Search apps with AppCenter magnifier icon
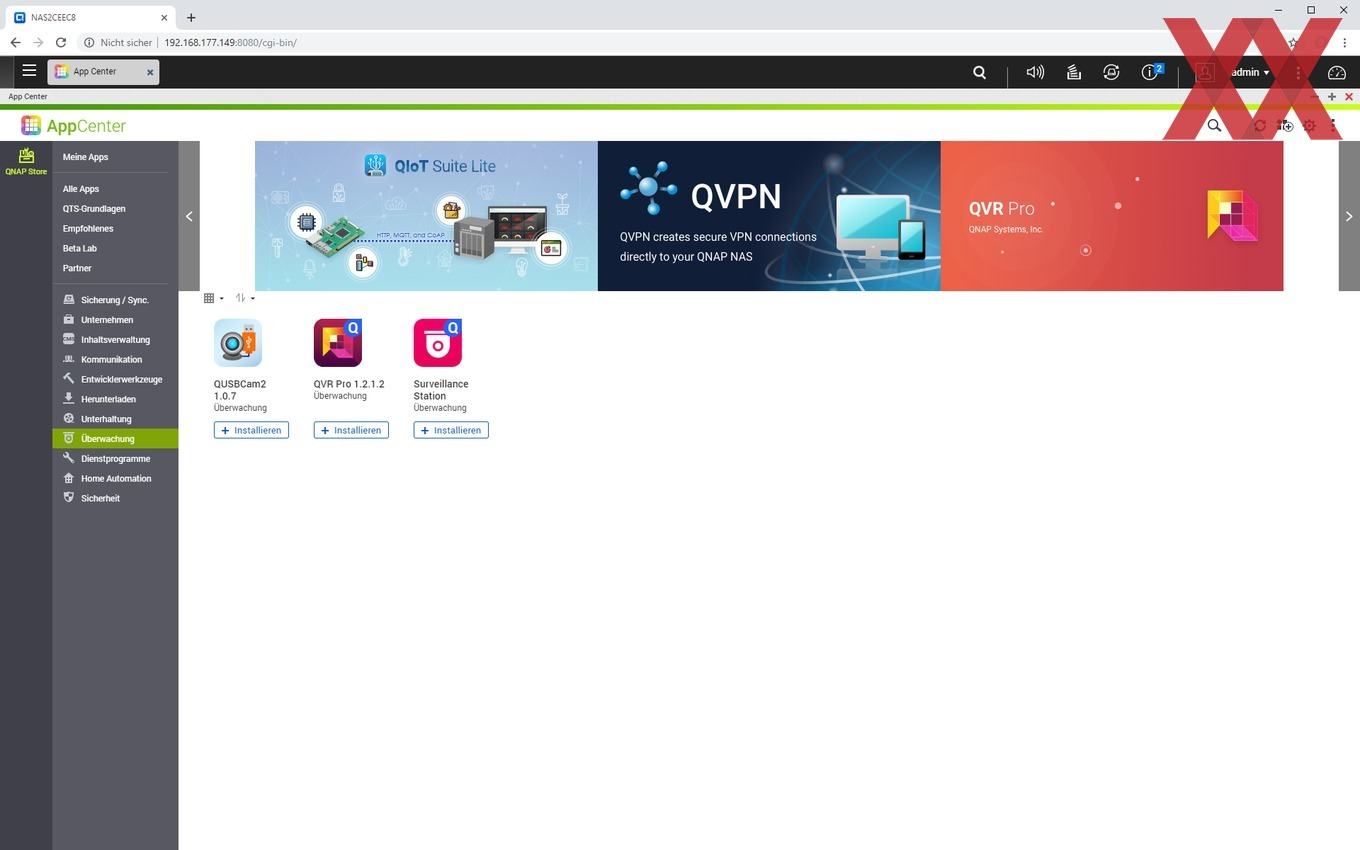 [x=1214, y=126]
